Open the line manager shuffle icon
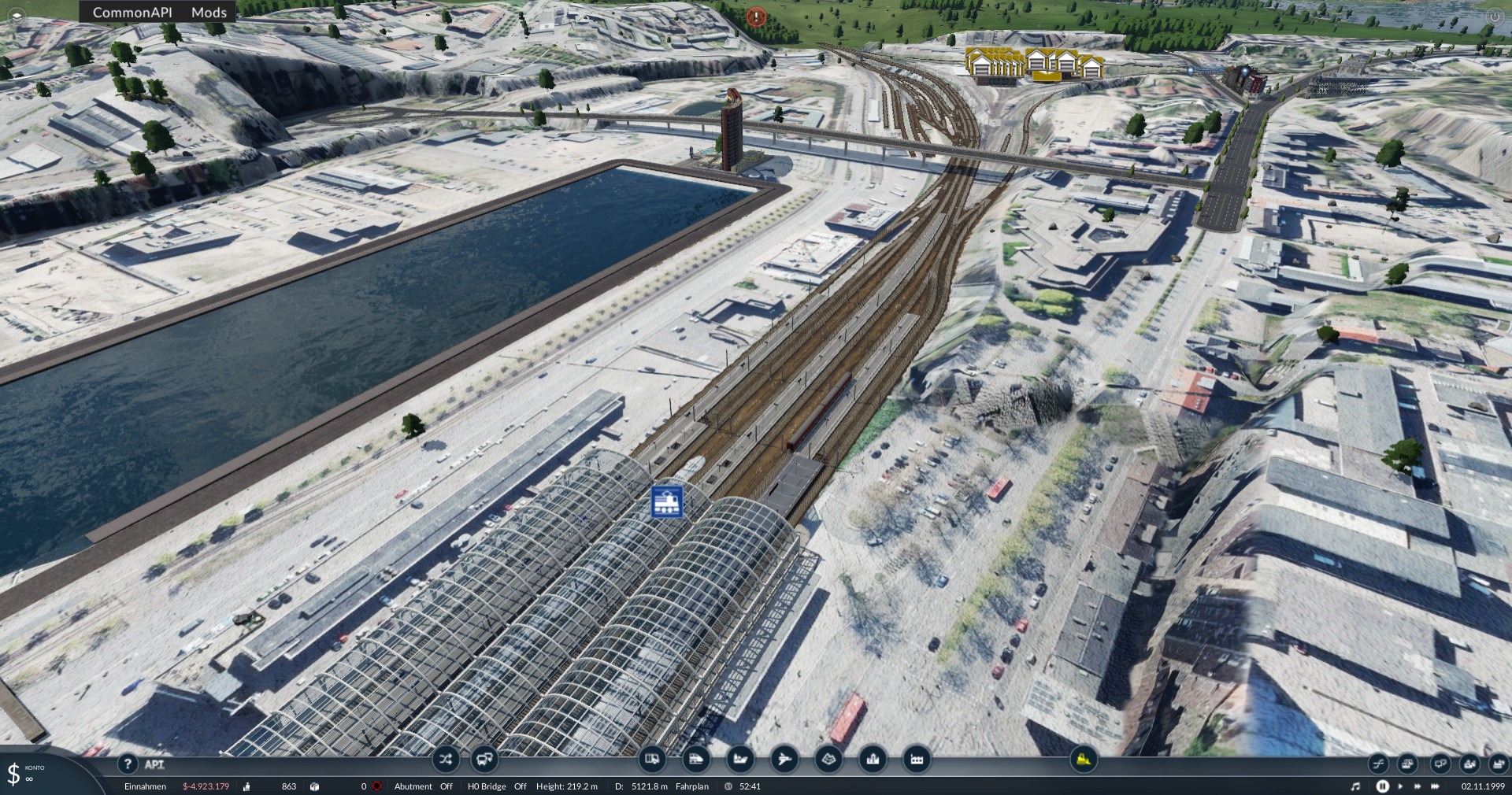1512x795 pixels. coord(446,760)
